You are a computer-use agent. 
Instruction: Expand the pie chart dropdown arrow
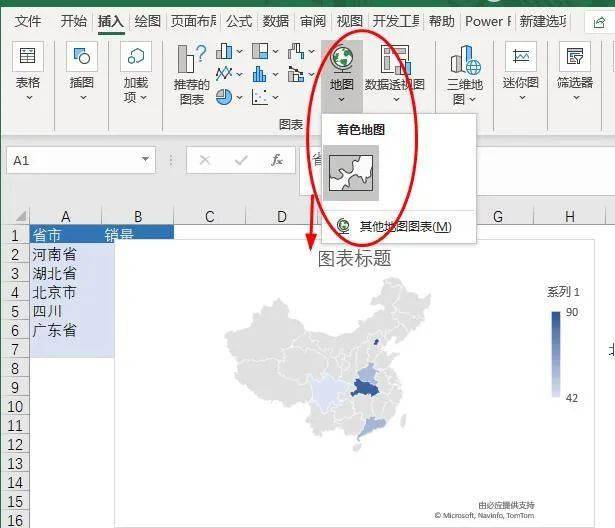tap(240, 97)
